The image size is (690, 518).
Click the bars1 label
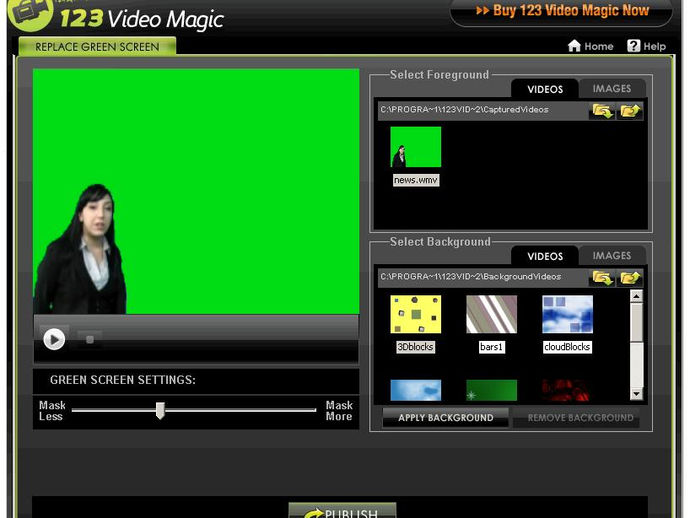[492, 347]
